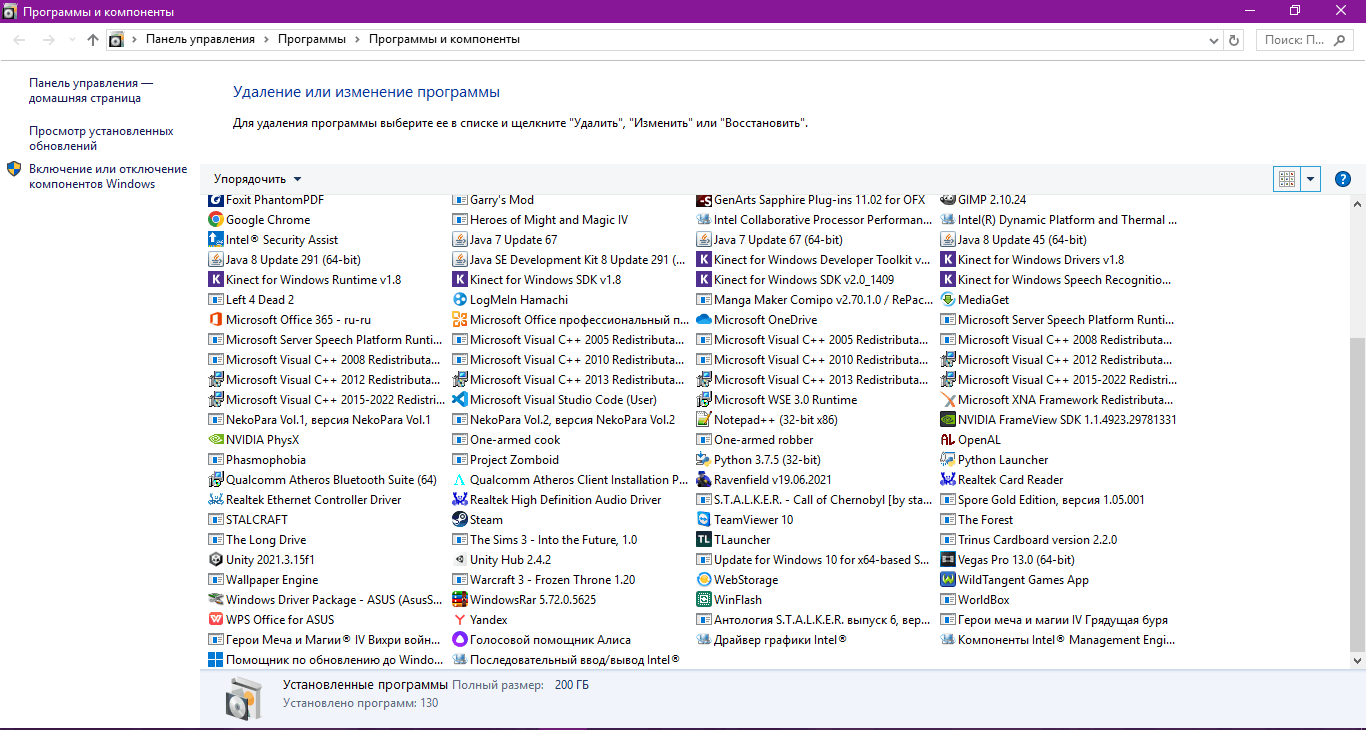The height and width of the screenshot is (730, 1366).
Task: Go to Панель управления breadcrumb
Action: (200, 40)
